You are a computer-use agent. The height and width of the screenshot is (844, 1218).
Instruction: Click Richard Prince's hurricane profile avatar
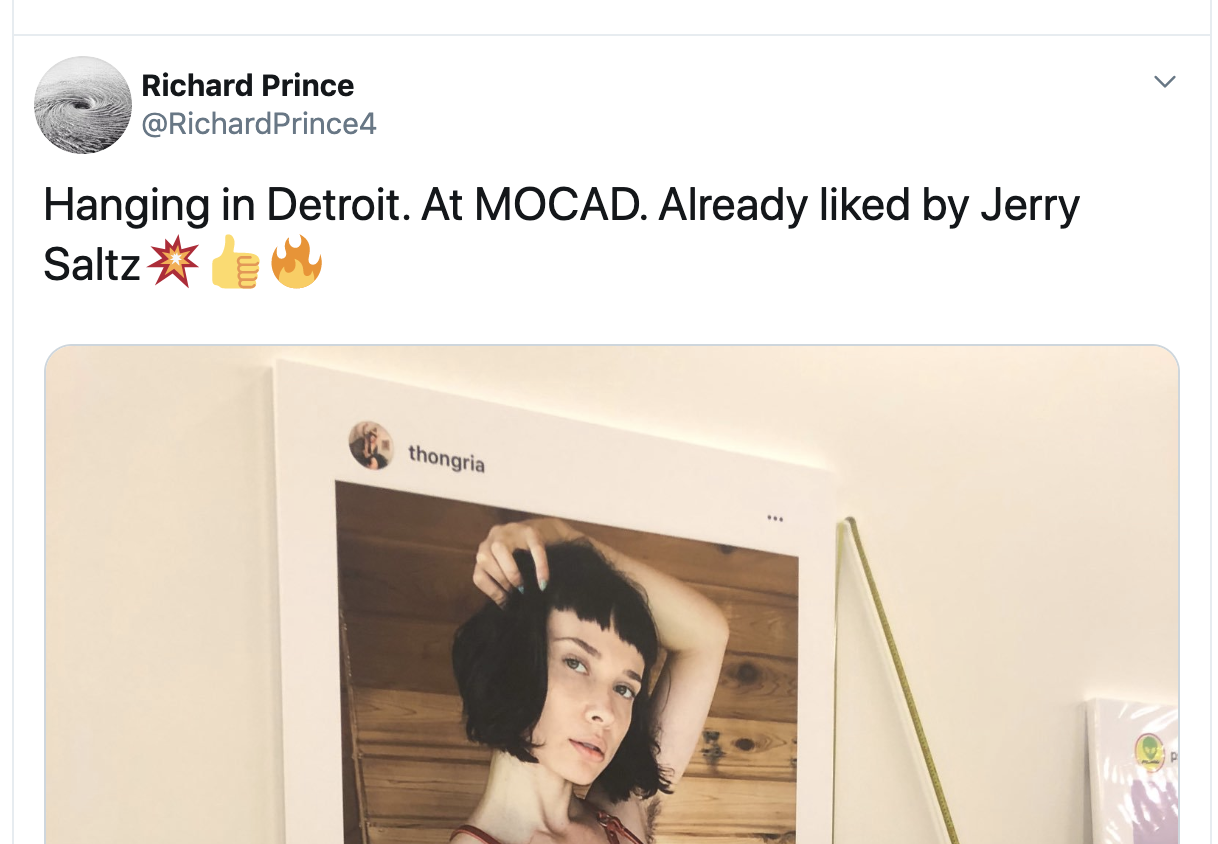point(83,105)
